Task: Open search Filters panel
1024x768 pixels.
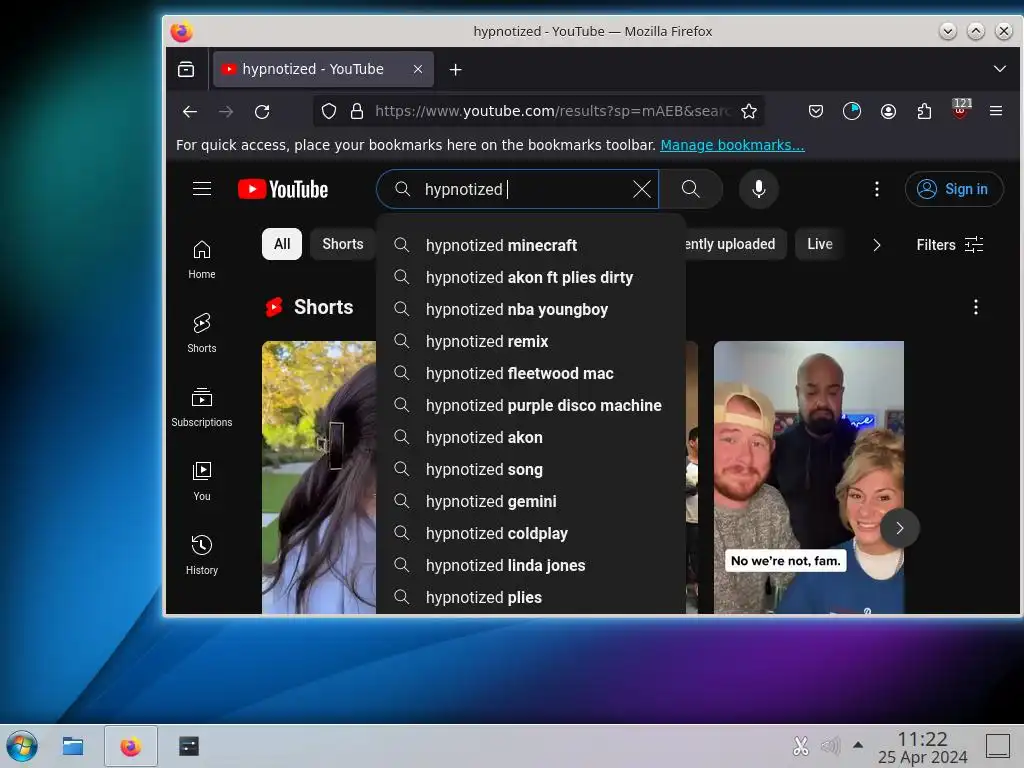Action: [x=950, y=245]
